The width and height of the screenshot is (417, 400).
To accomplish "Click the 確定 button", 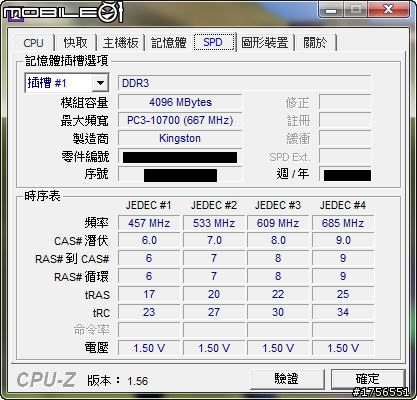I will [368, 379].
